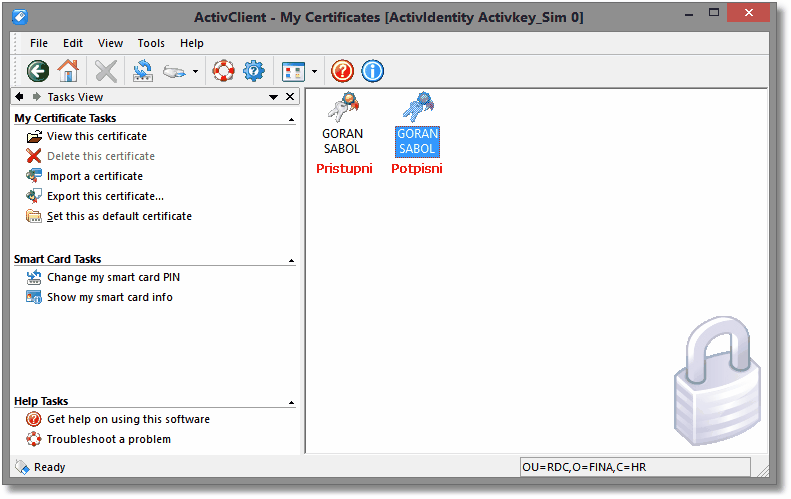The height and width of the screenshot is (499, 791).
Task: Click the Ready status bar text
Action: (x=49, y=467)
